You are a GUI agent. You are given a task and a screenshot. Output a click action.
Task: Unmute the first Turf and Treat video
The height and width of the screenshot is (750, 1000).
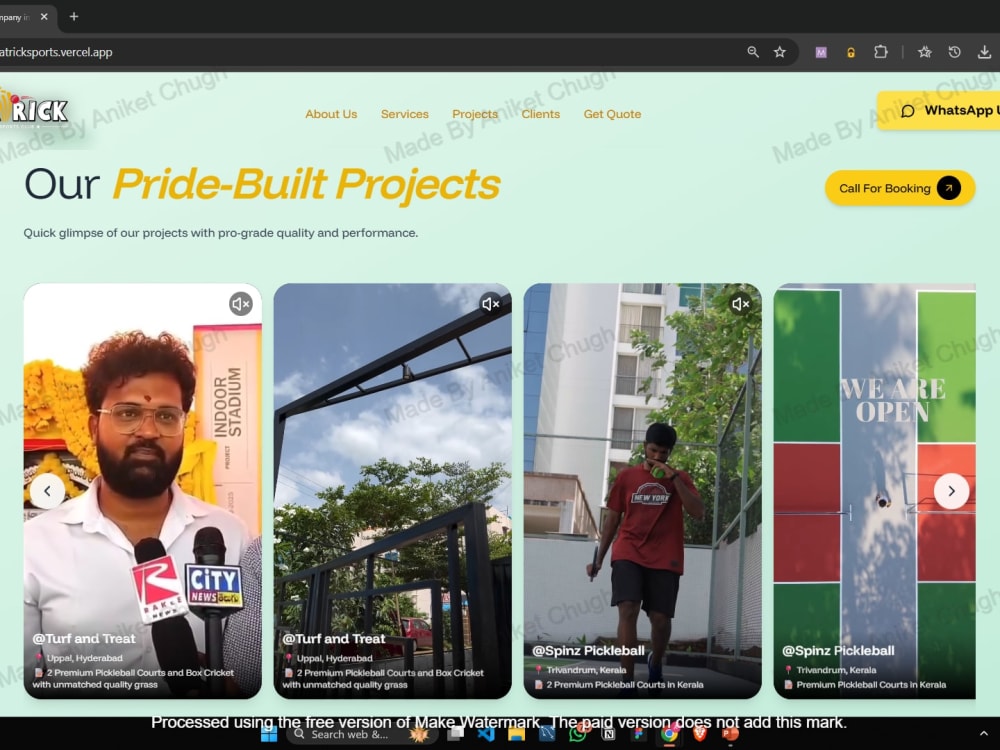point(241,304)
